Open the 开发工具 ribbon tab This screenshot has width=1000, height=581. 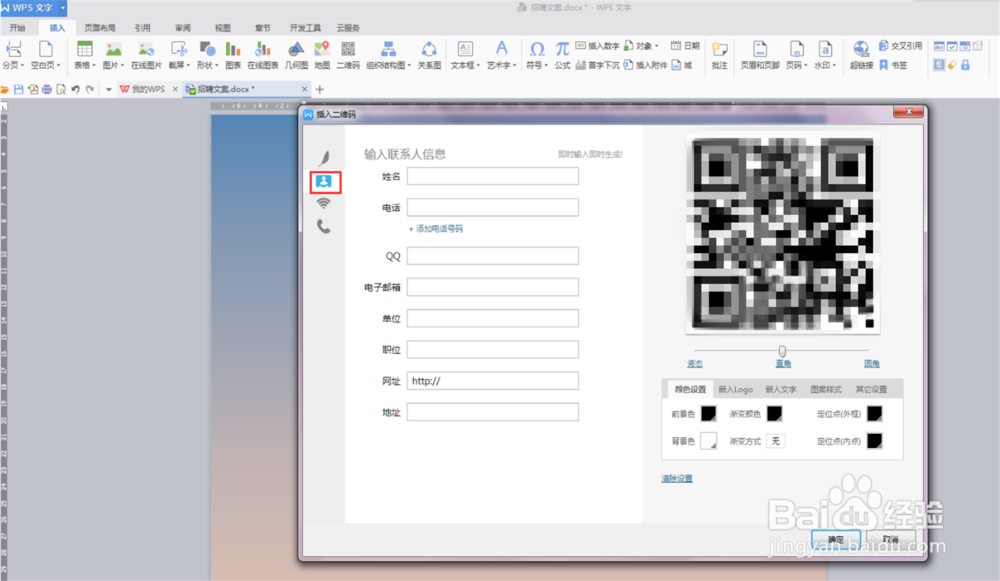coord(305,28)
